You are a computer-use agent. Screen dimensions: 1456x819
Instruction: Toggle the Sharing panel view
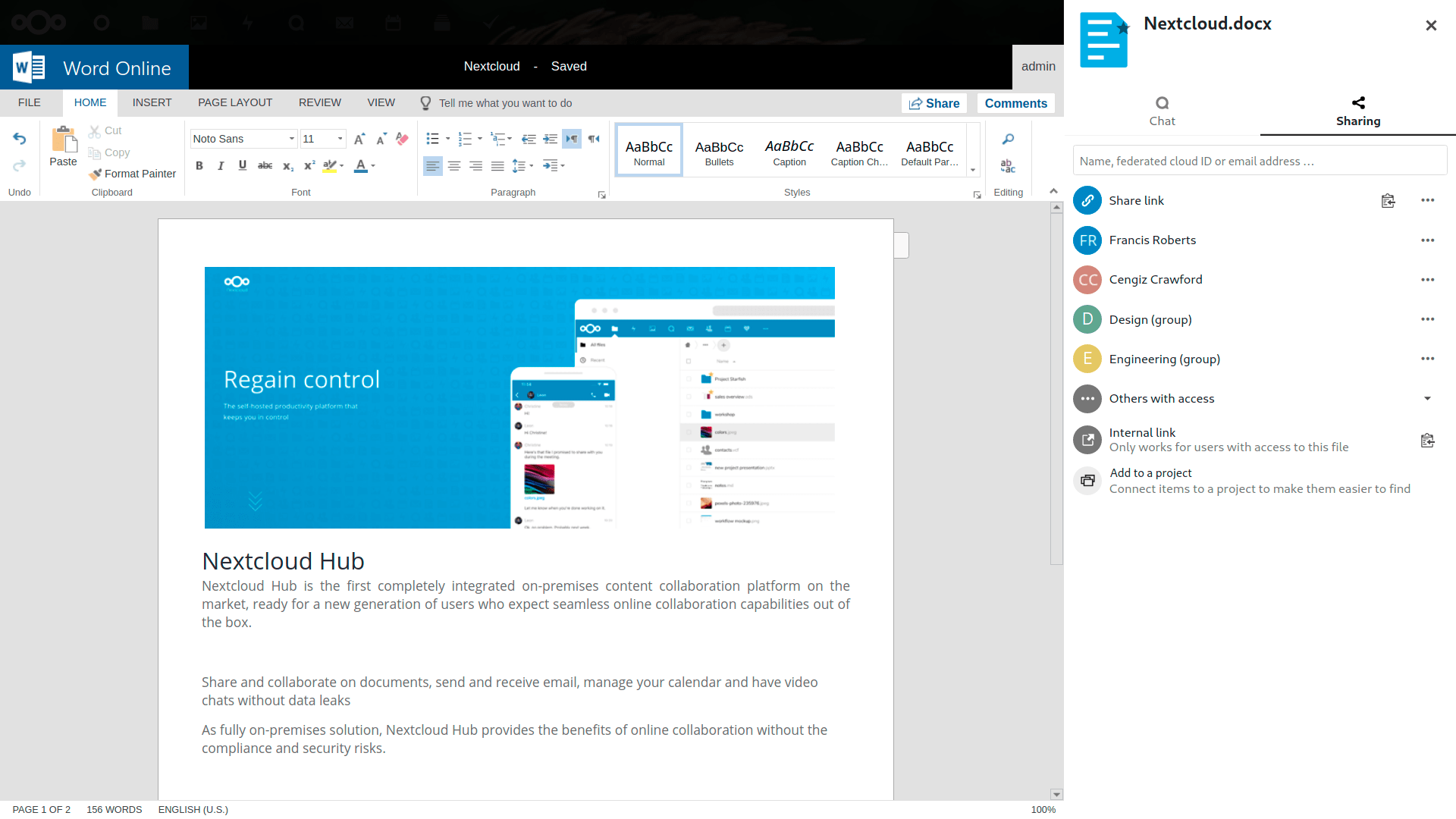click(1357, 111)
